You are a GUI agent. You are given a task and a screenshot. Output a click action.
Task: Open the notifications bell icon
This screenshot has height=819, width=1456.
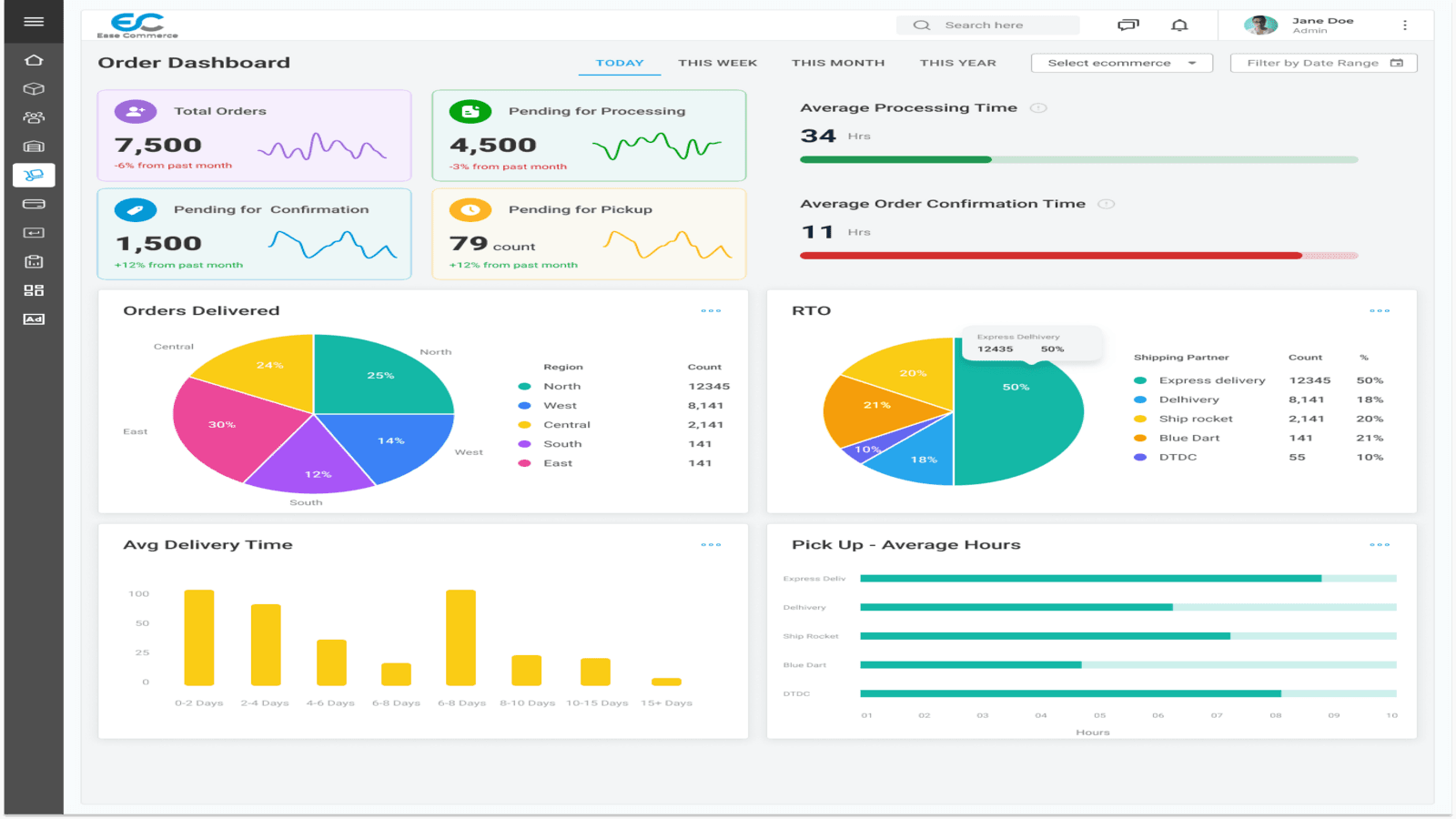click(1179, 25)
